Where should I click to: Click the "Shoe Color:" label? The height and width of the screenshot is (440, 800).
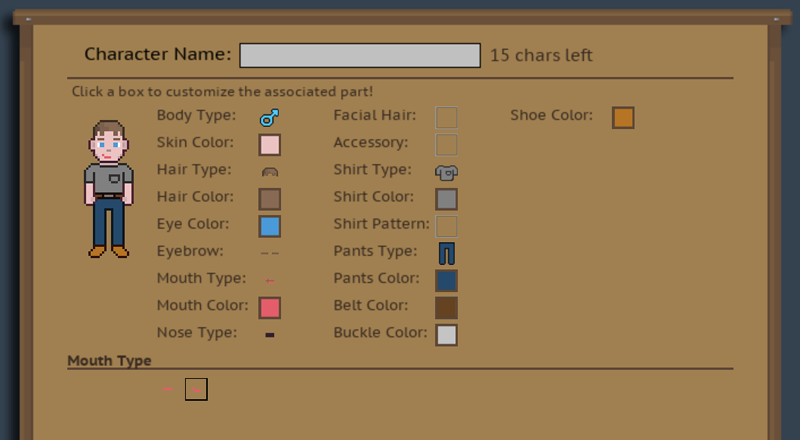[x=552, y=115]
